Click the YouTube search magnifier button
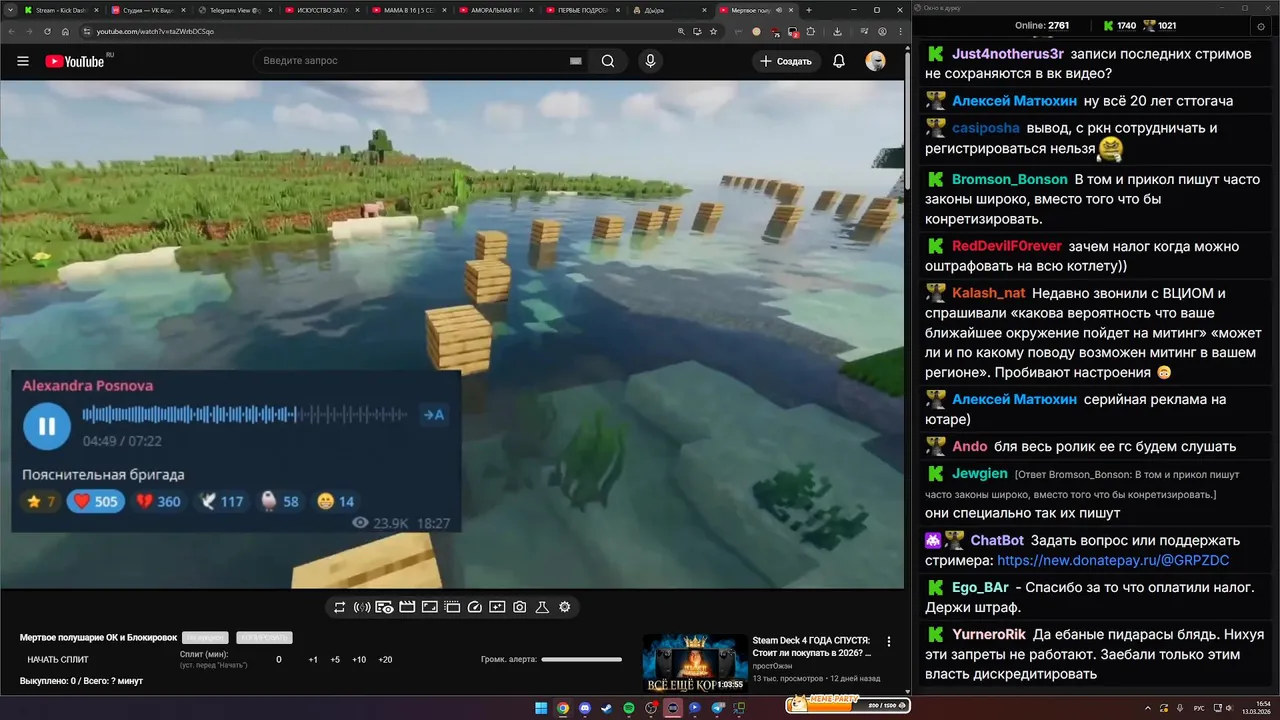 click(608, 61)
